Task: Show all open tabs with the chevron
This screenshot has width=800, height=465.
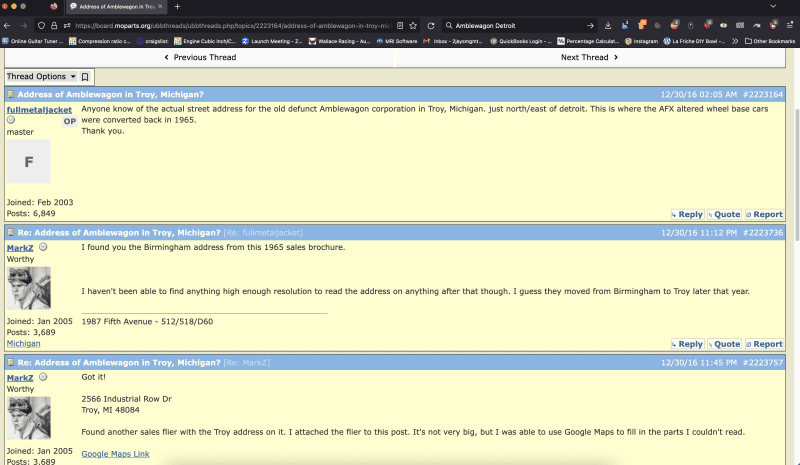Action: coord(773,7)
